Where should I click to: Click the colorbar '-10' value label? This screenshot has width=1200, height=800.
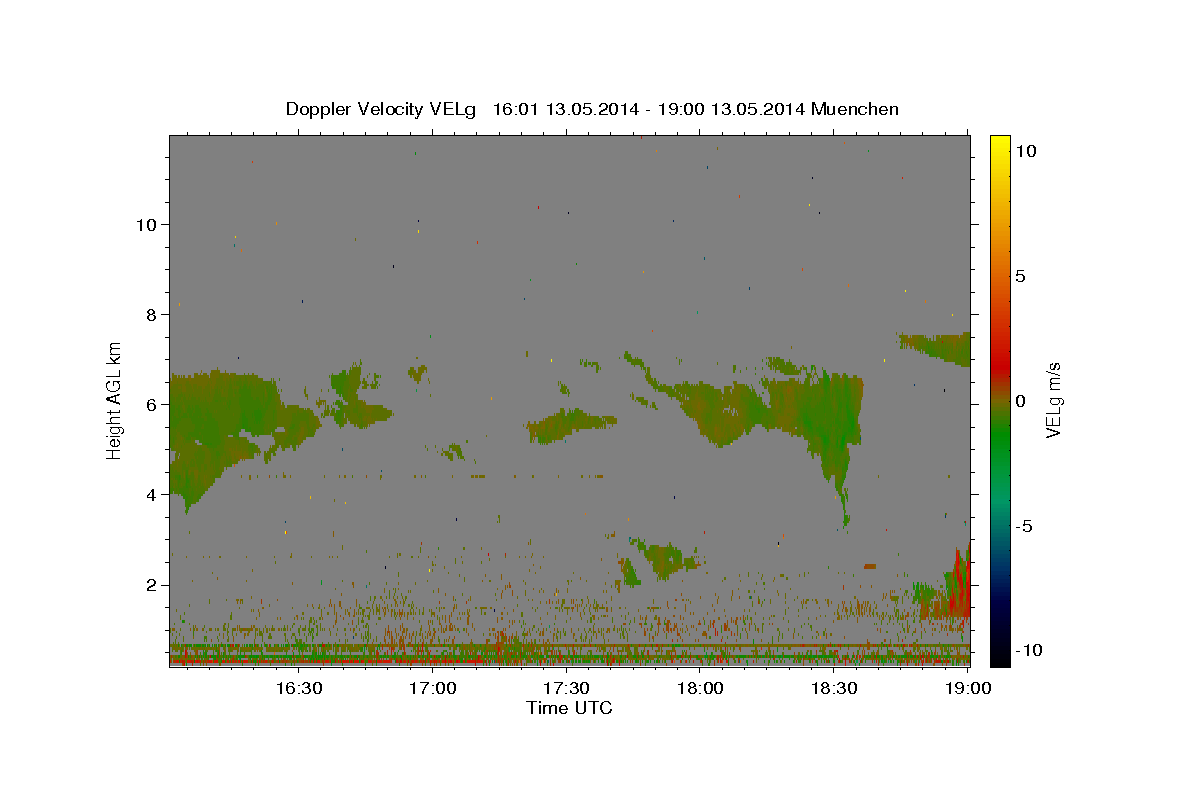pos(1029,651)
